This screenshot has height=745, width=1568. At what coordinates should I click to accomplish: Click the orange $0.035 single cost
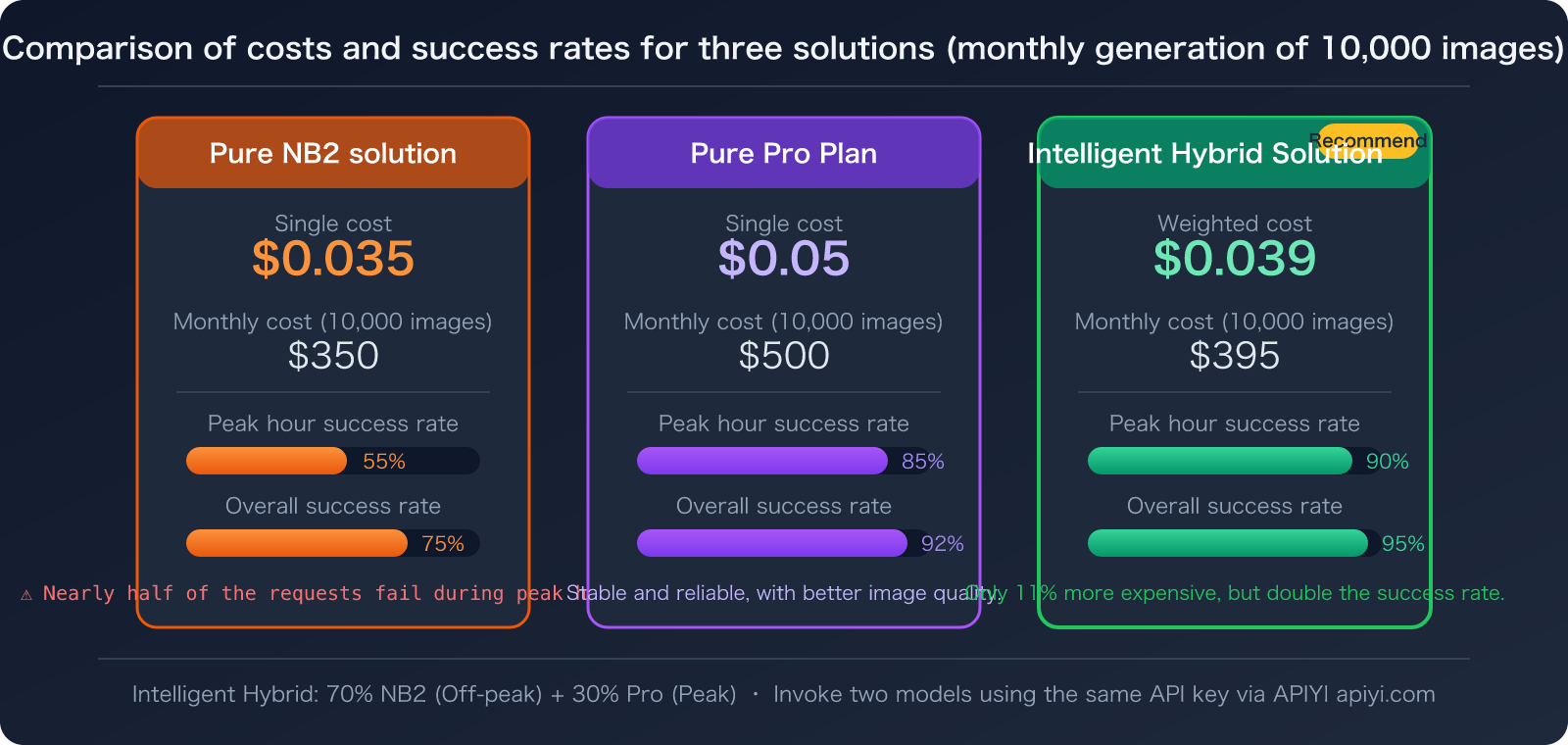click(x=333, y=259)
